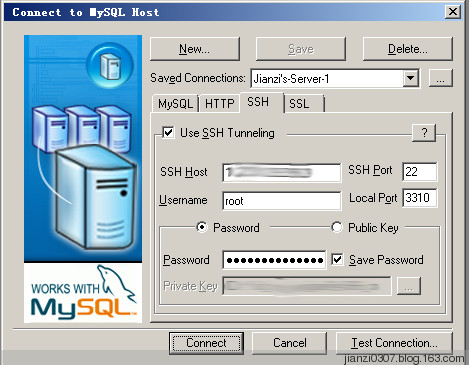Click the round server icon in banner
Screen dimensions: 469x365
pyautogui.click(x=110, y=66)
